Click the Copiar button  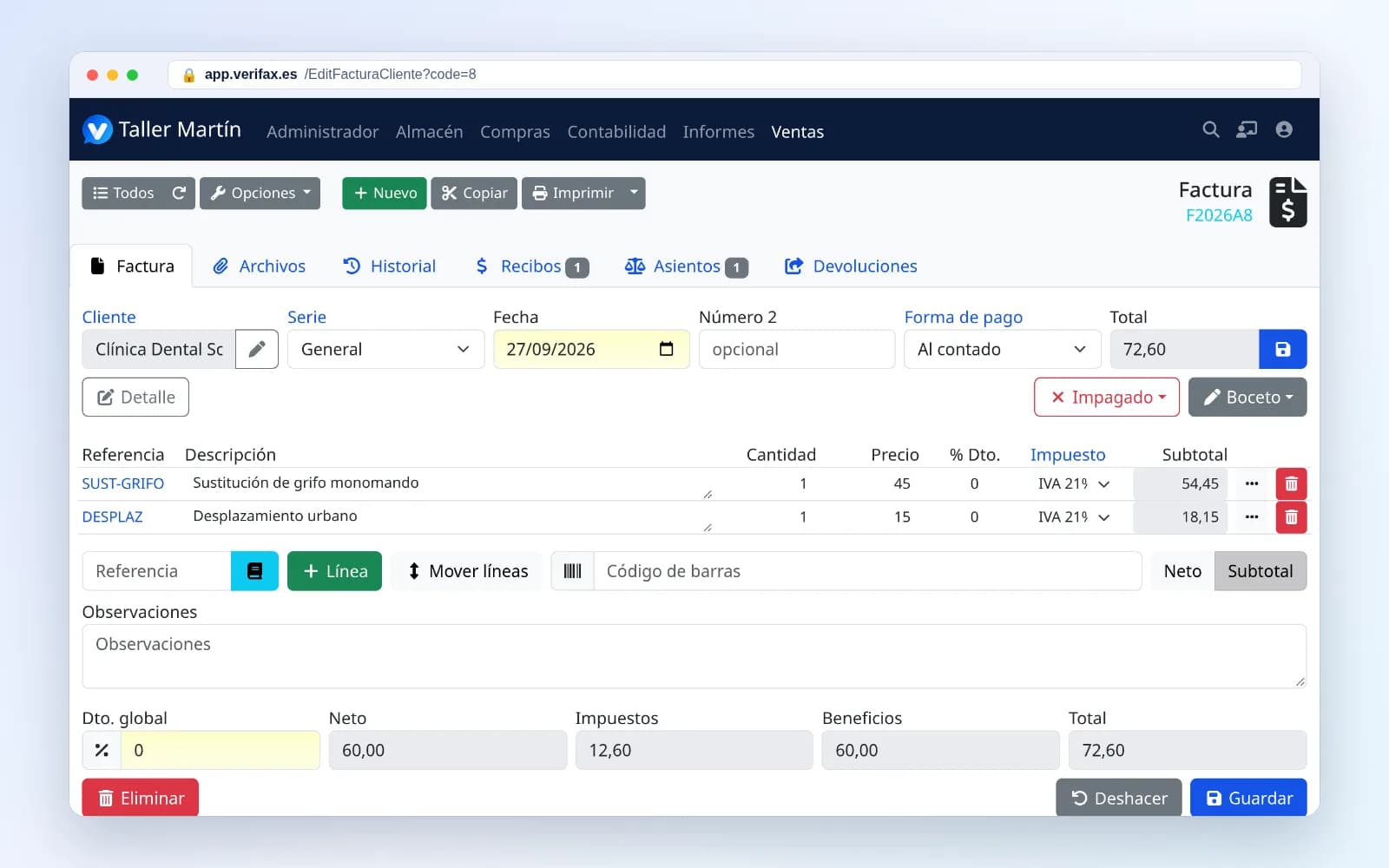[474, 193]
